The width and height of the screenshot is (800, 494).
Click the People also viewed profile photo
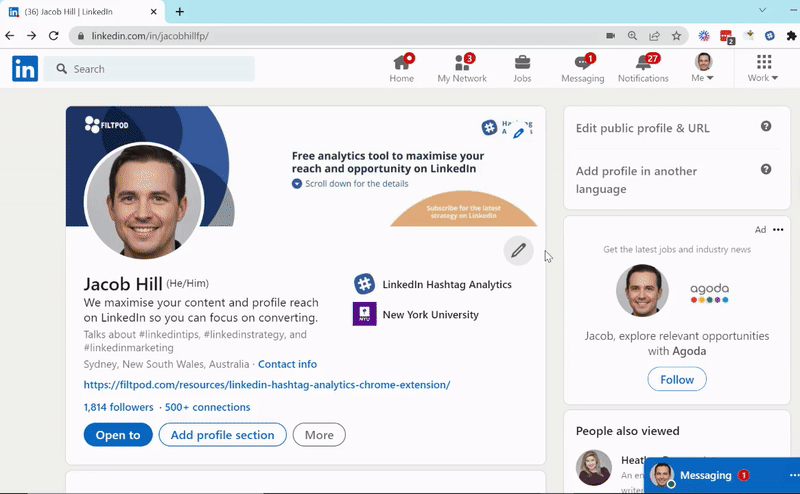point(594,467)
